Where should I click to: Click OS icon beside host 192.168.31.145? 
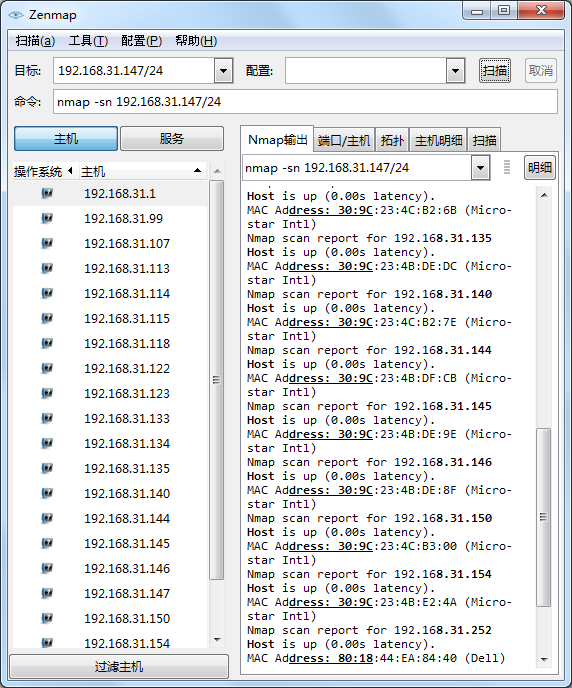point(47,543)
